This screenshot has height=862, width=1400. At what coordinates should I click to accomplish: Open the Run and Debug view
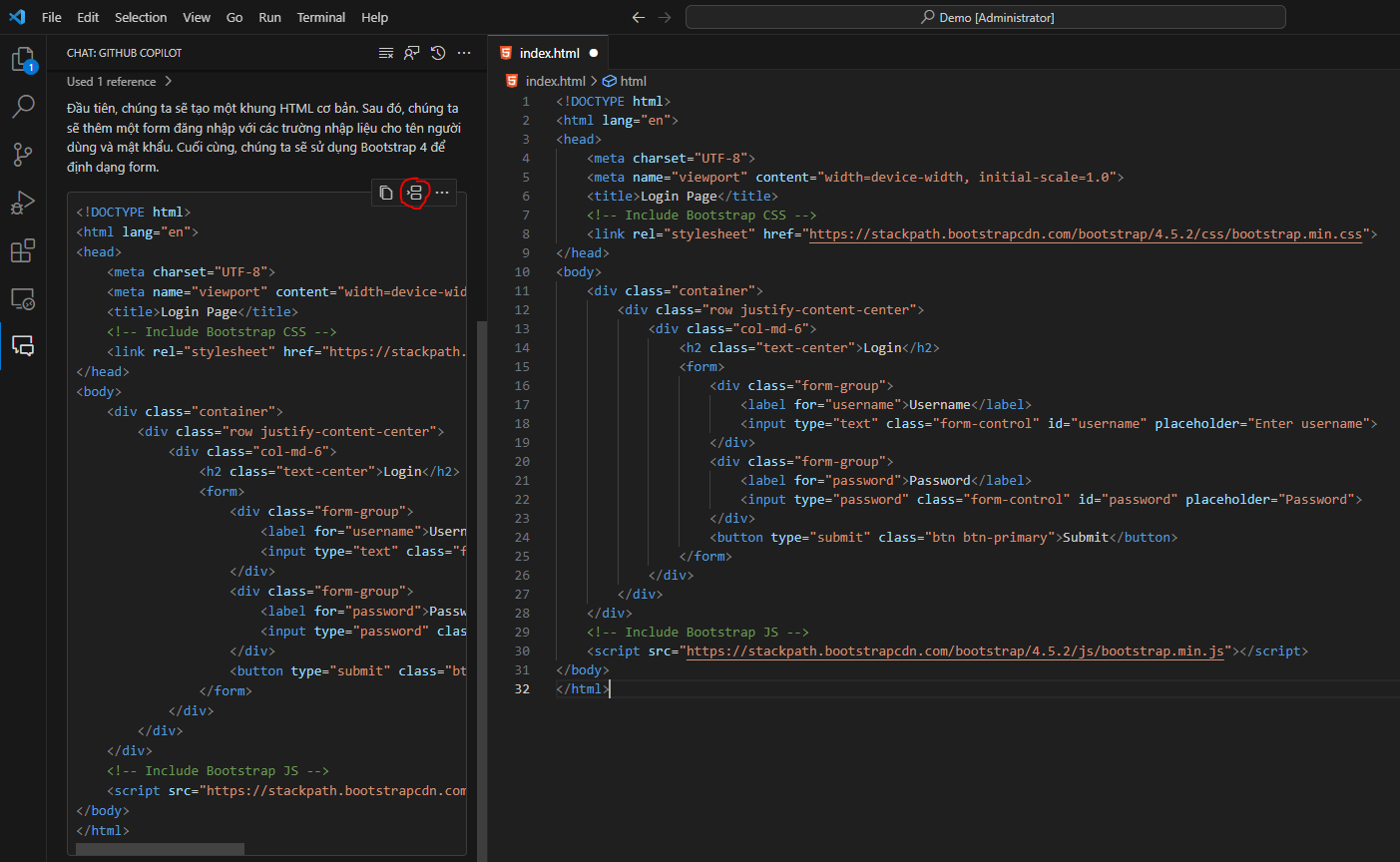(23, 203)
